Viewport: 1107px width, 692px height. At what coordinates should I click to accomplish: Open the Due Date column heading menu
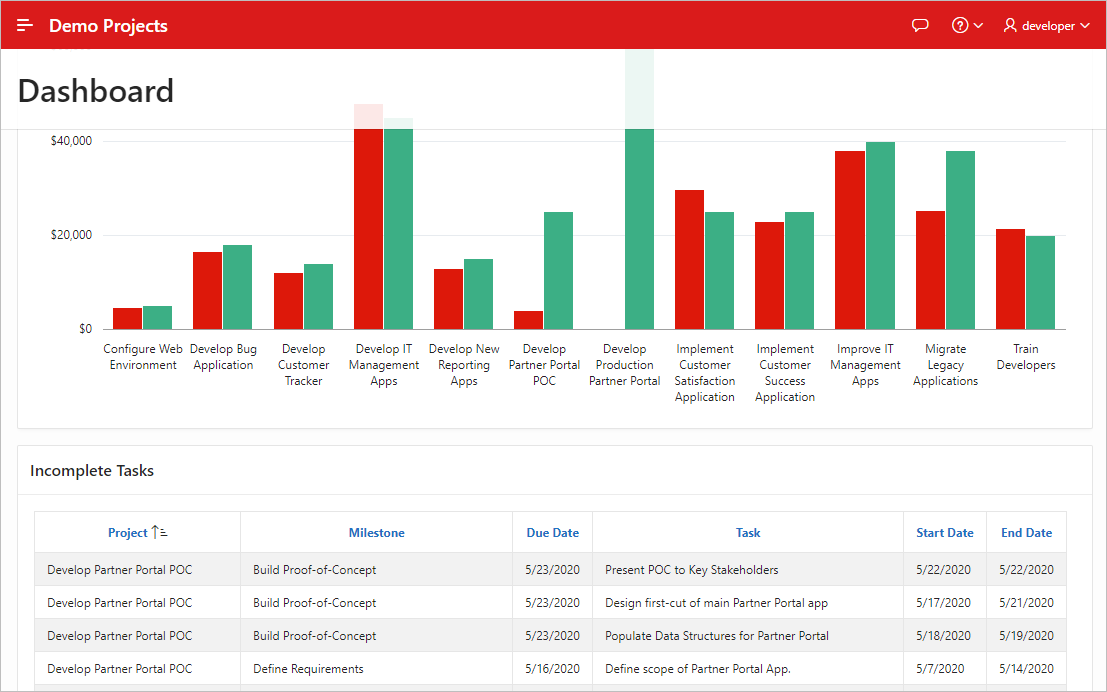[552, 532]
